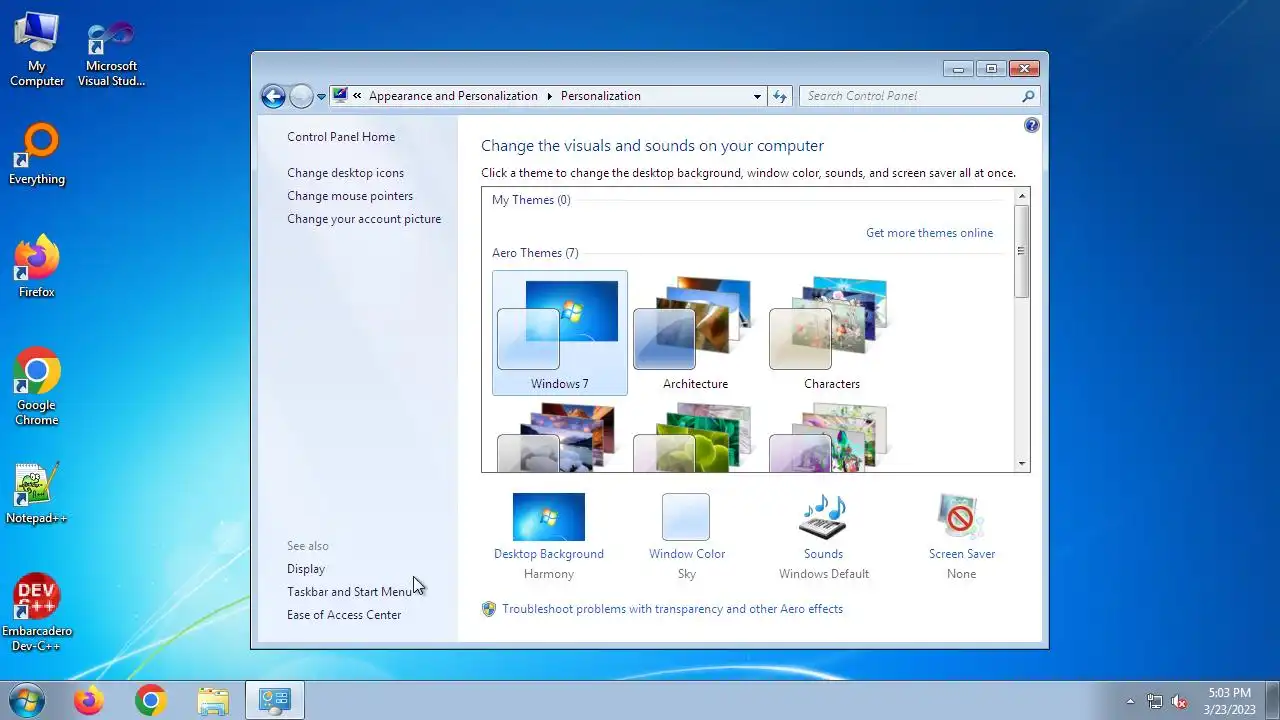Image resolution: width=1280 pixels, height=720 pixels.
Task: Click the Back arrow in Control Panel
Action: [x=273, y=96]
